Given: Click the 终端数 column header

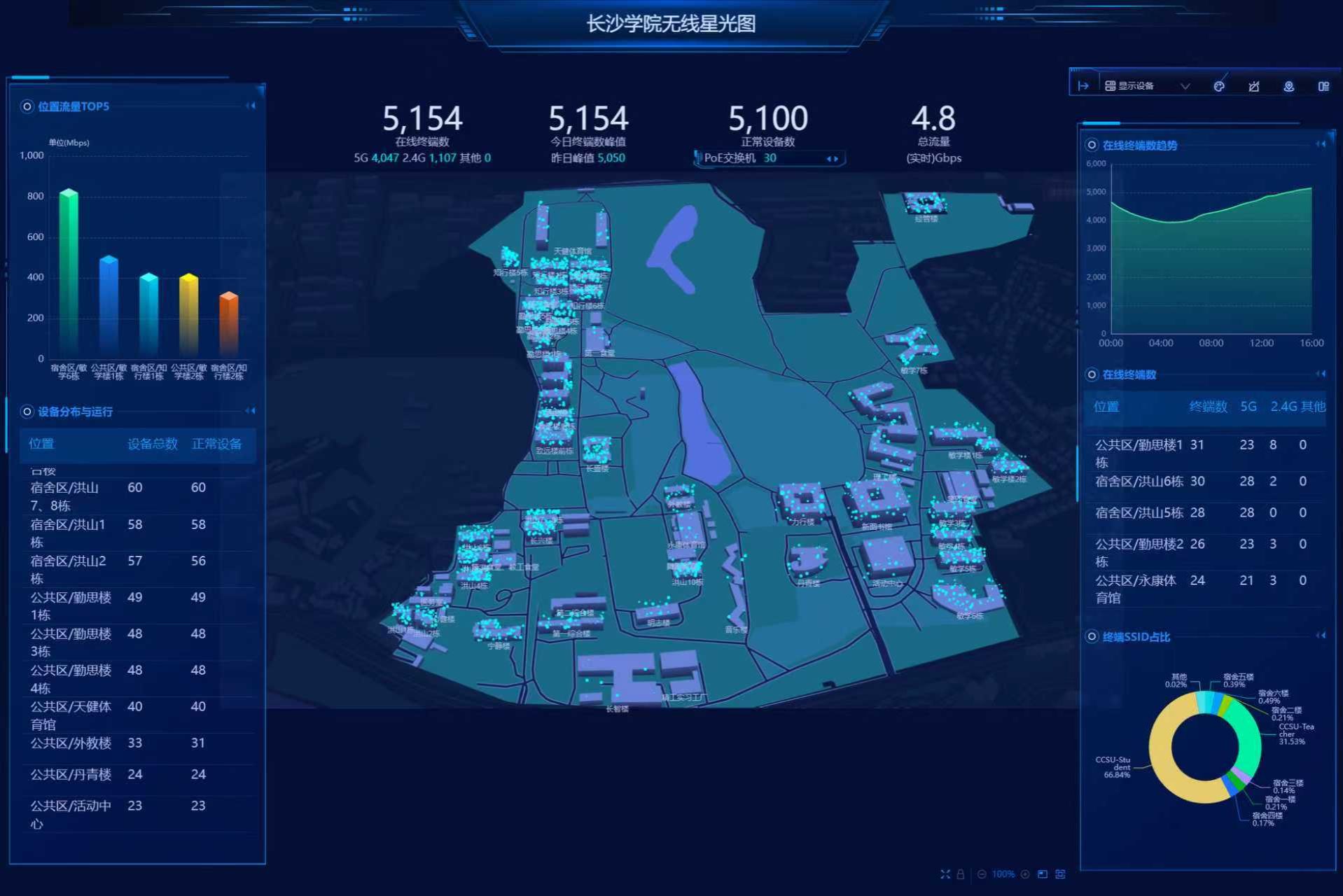Looking at the screenshot, I should click(x=1208, y=407).
